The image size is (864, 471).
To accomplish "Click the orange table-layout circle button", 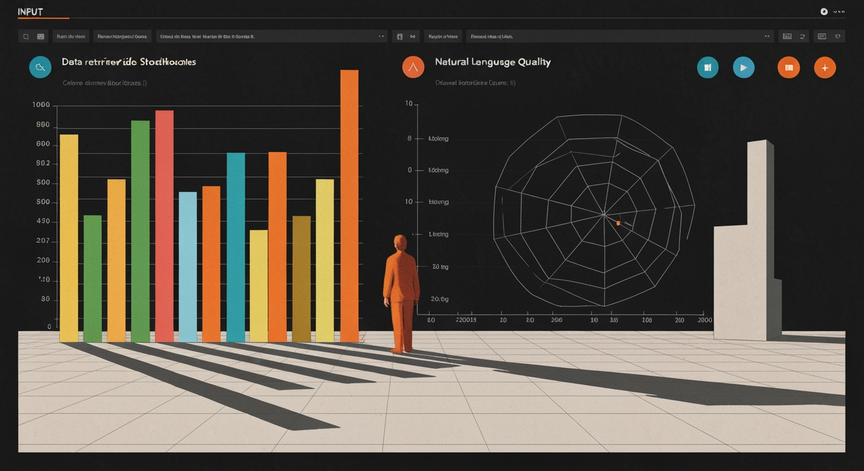I will click(x=789, y=67).
